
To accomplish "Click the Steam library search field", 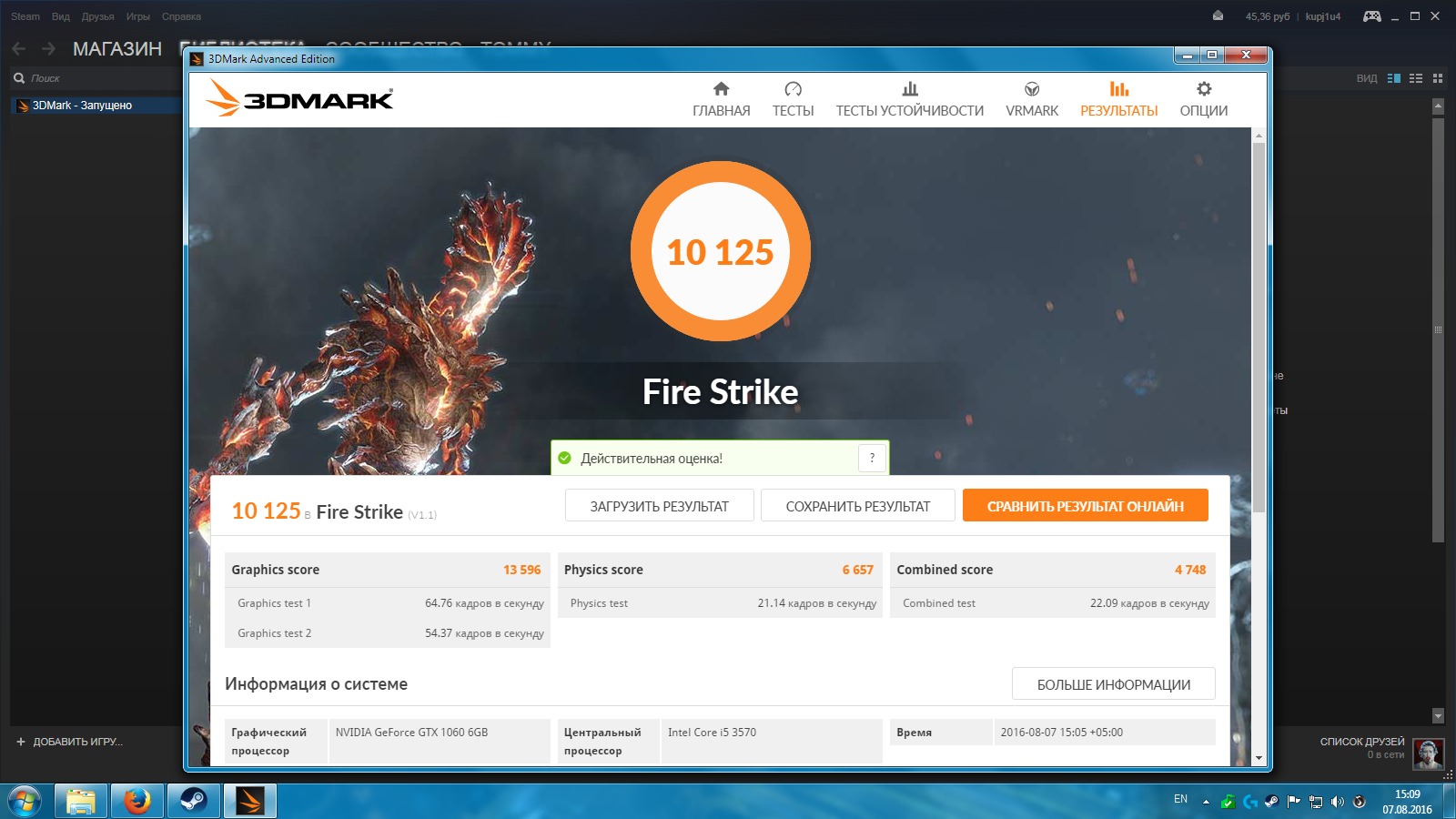I will click(96, 78).
